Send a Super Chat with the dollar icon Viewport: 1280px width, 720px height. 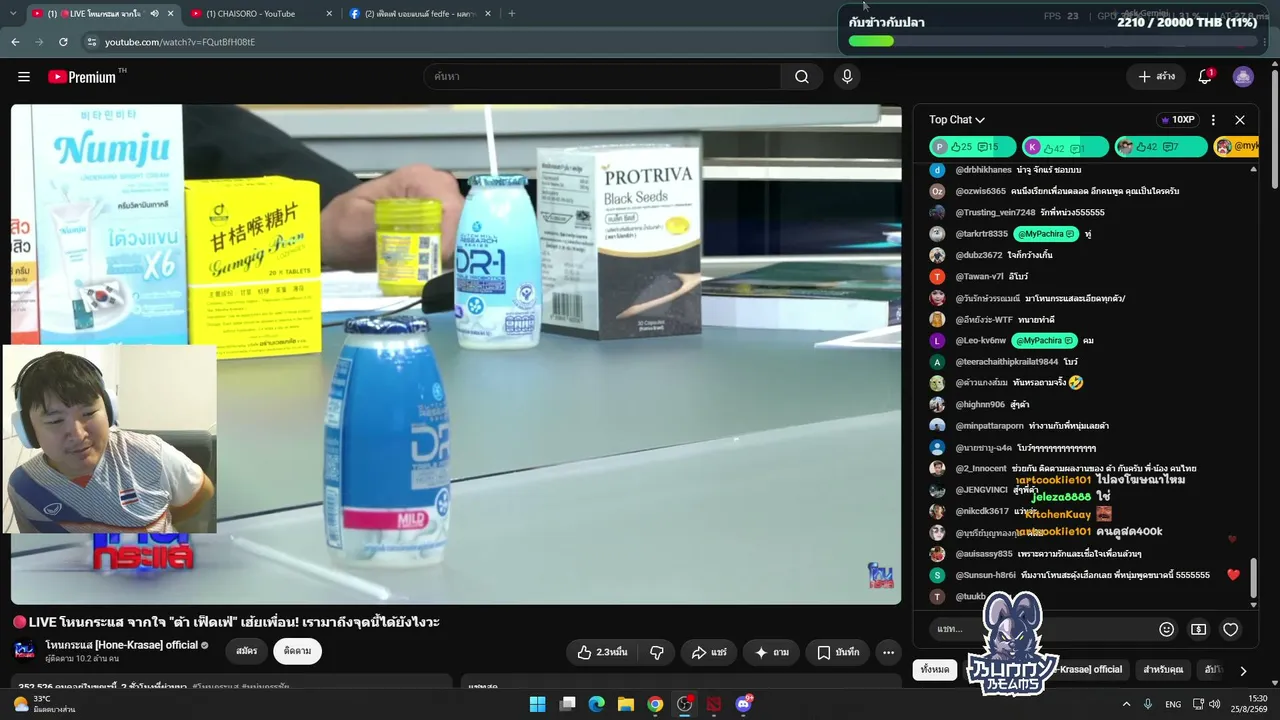point(1198,629)
